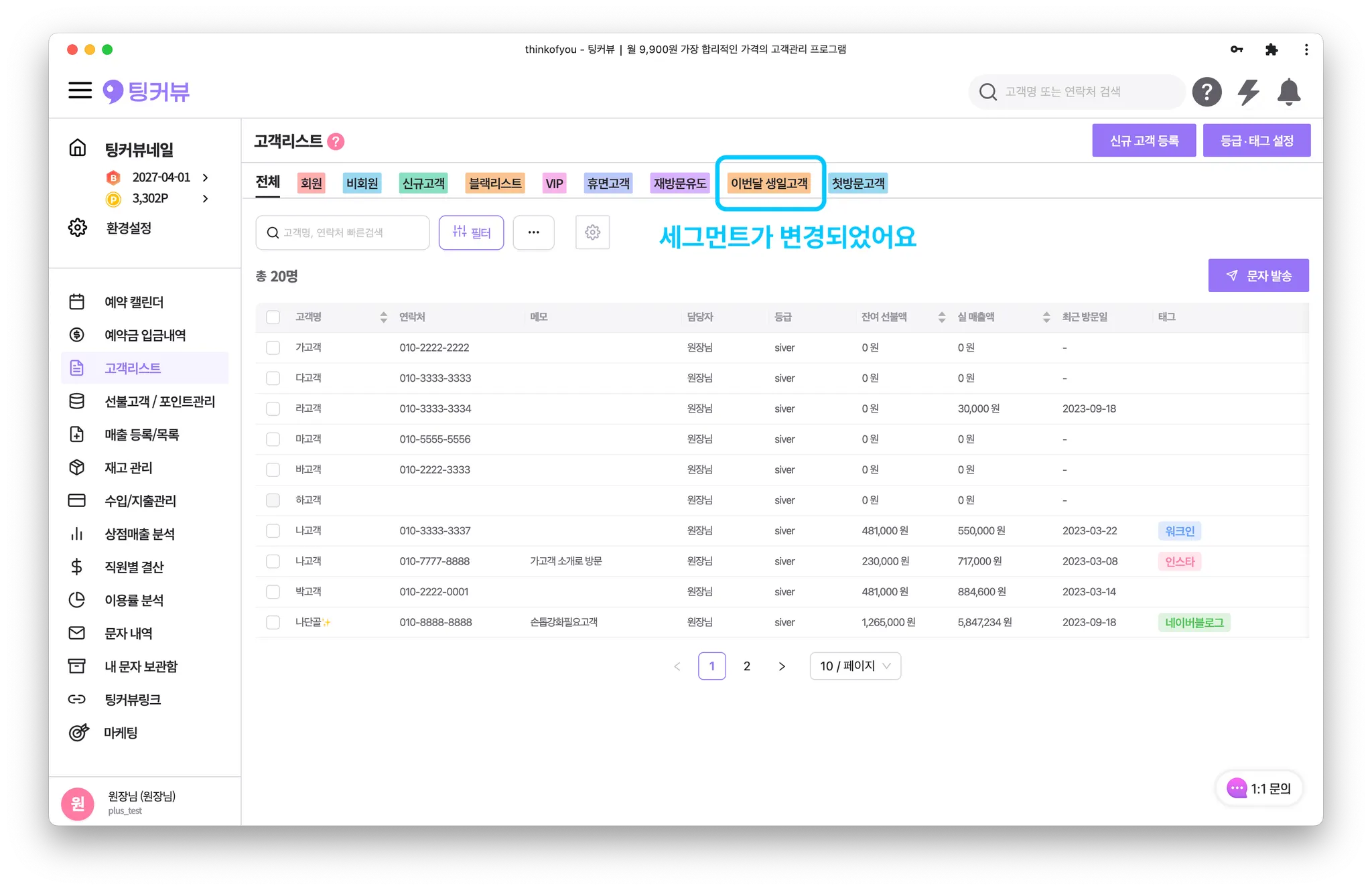The height and width of the screenshot is (890, 1372).
Task: Click the help question mark icon in header
Action: 1207,92
